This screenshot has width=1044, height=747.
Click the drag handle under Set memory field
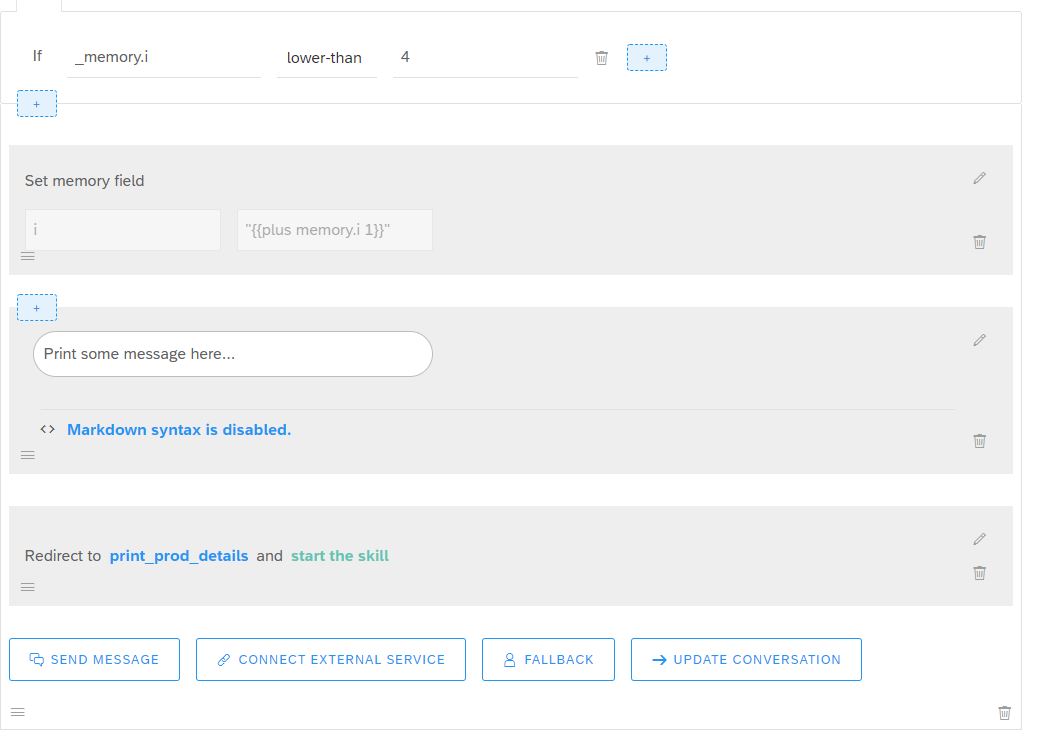(27, 256)
